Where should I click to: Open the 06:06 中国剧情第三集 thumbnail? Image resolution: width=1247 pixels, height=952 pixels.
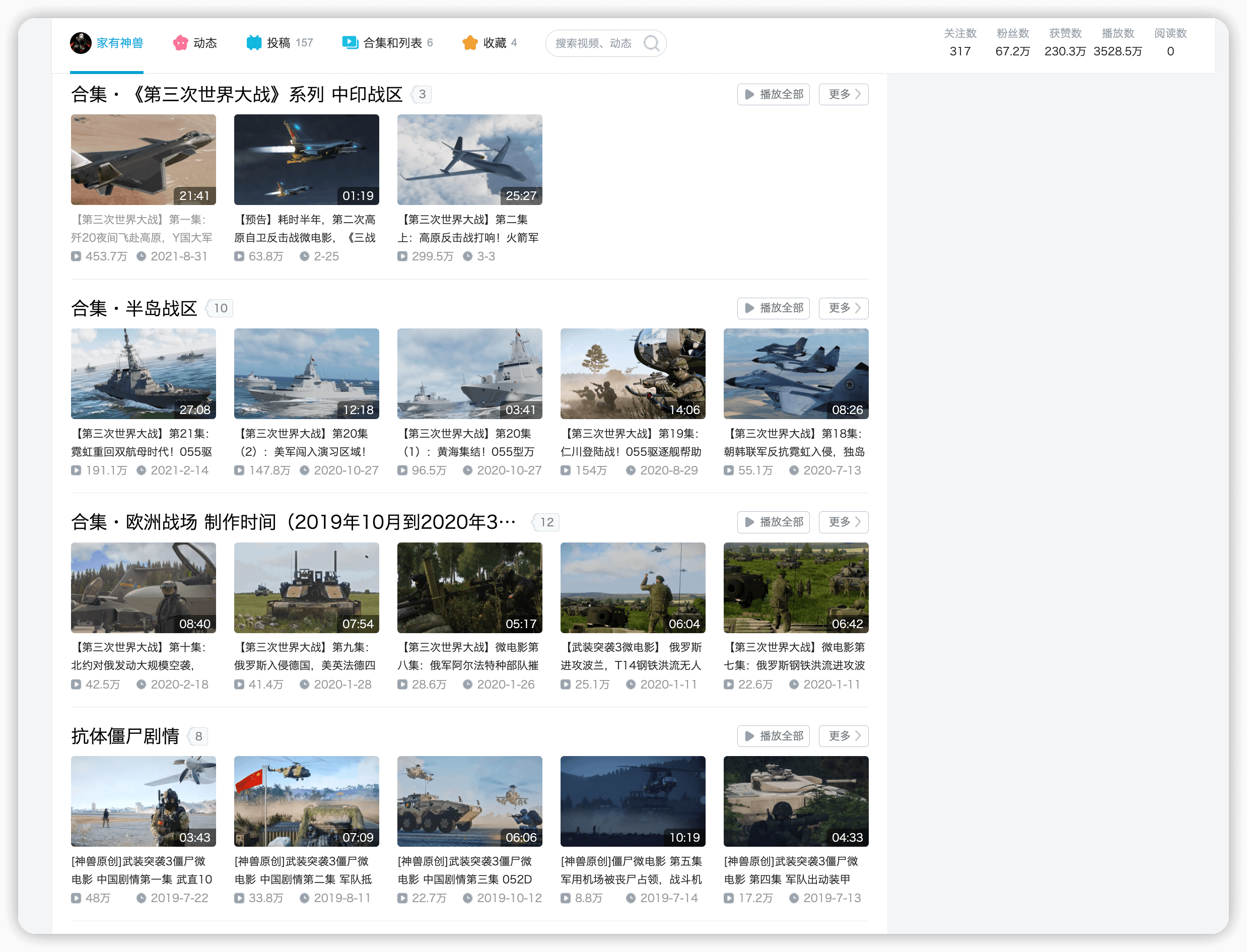tap(470, 802)
